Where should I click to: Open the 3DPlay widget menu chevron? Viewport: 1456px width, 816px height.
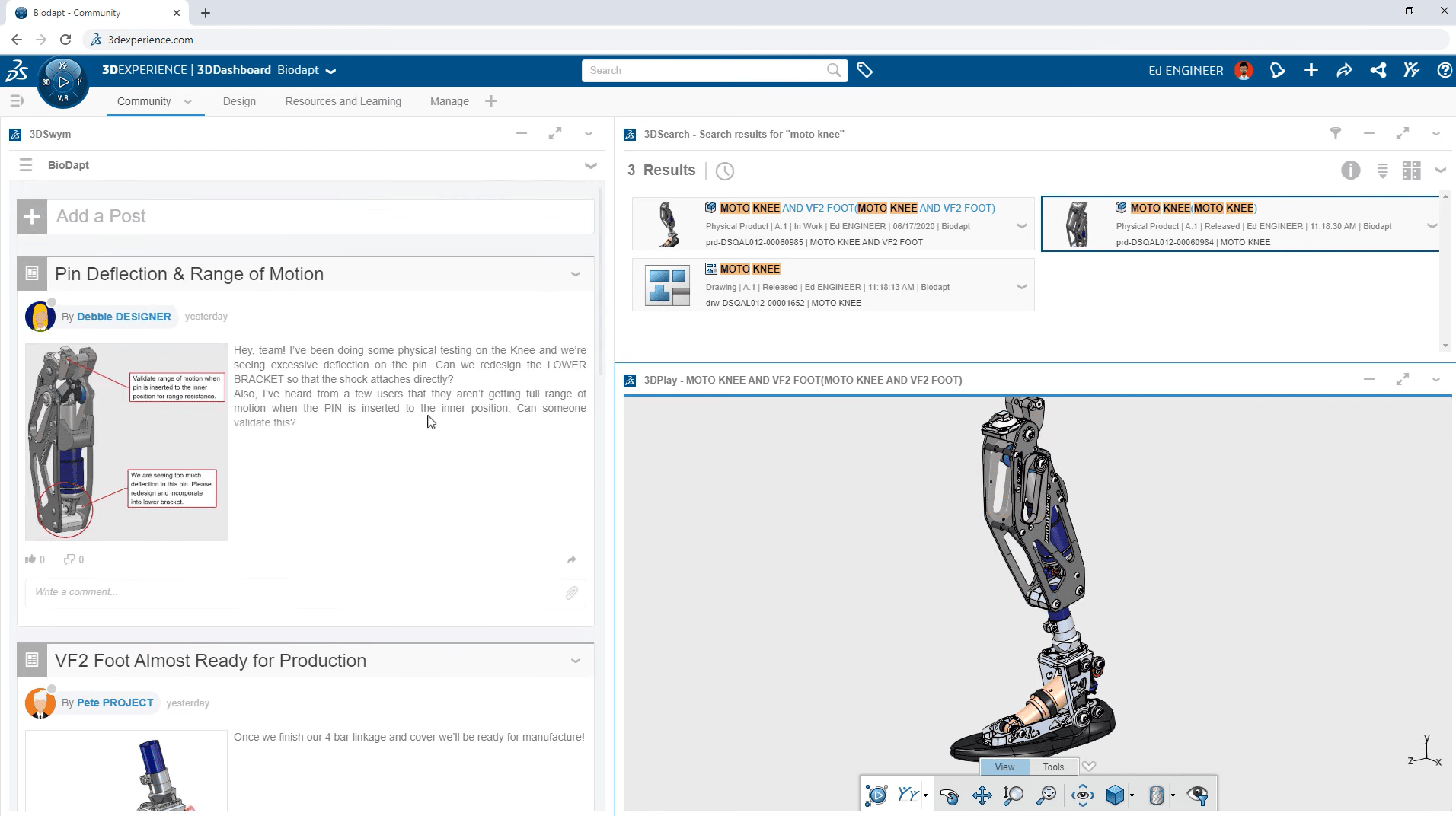(x=1436, y=379)
